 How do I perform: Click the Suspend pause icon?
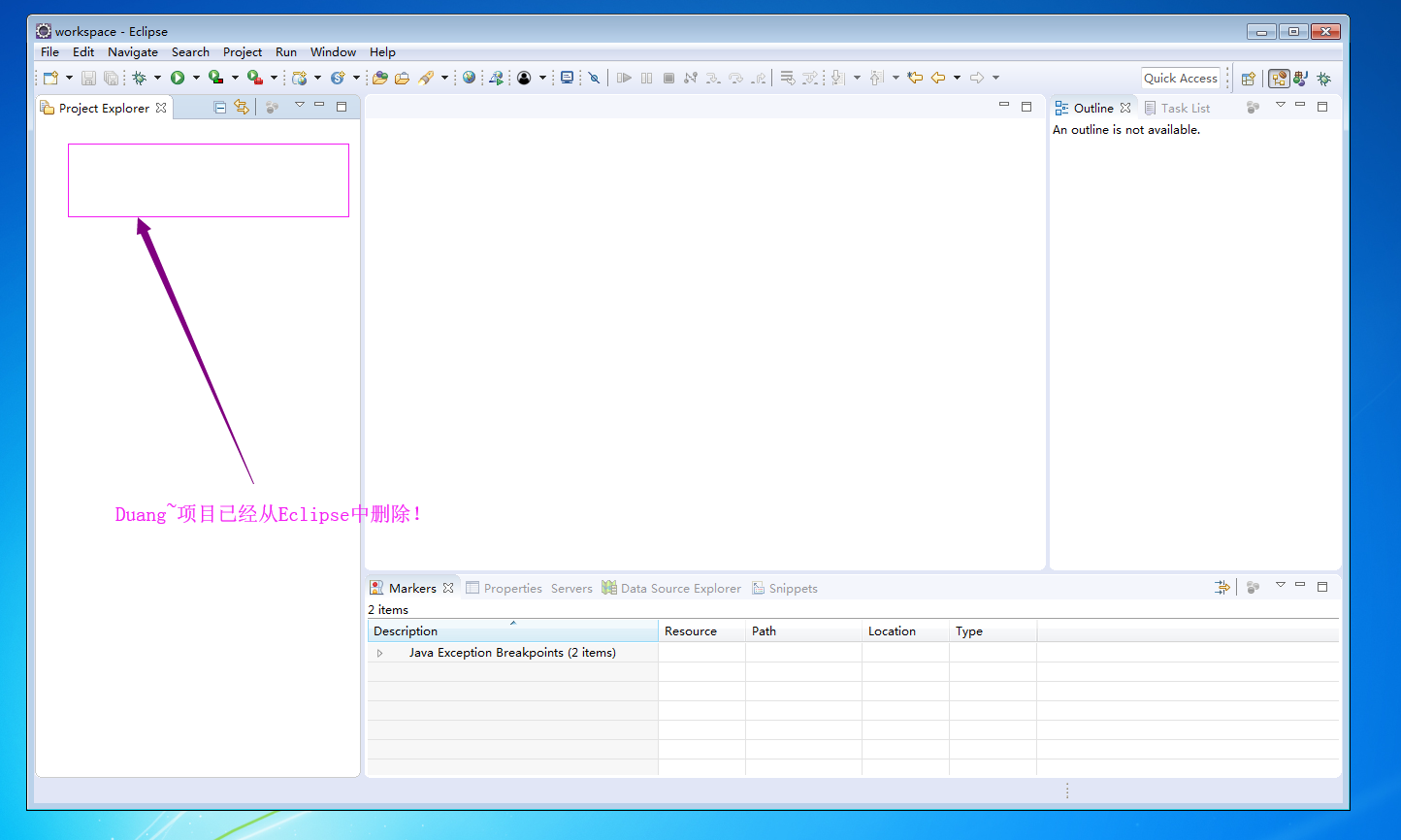coord(646,78)
